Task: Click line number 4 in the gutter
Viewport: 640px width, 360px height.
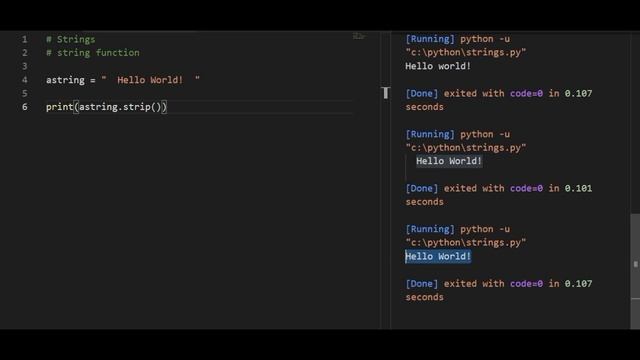Action: click(24, 80)
